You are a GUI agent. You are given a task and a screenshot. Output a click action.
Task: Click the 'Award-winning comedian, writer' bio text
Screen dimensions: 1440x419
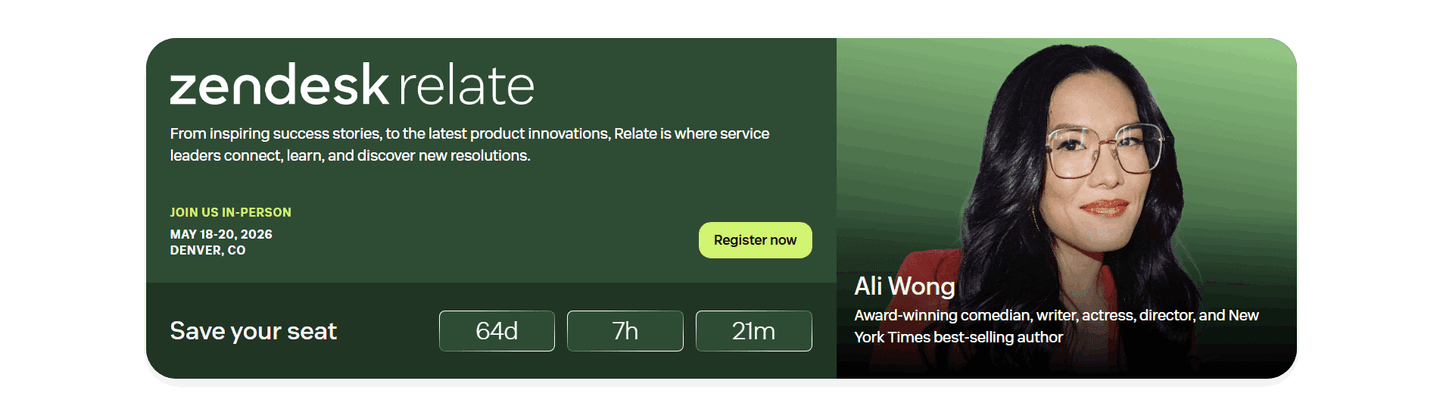(x=1057, y=326)
